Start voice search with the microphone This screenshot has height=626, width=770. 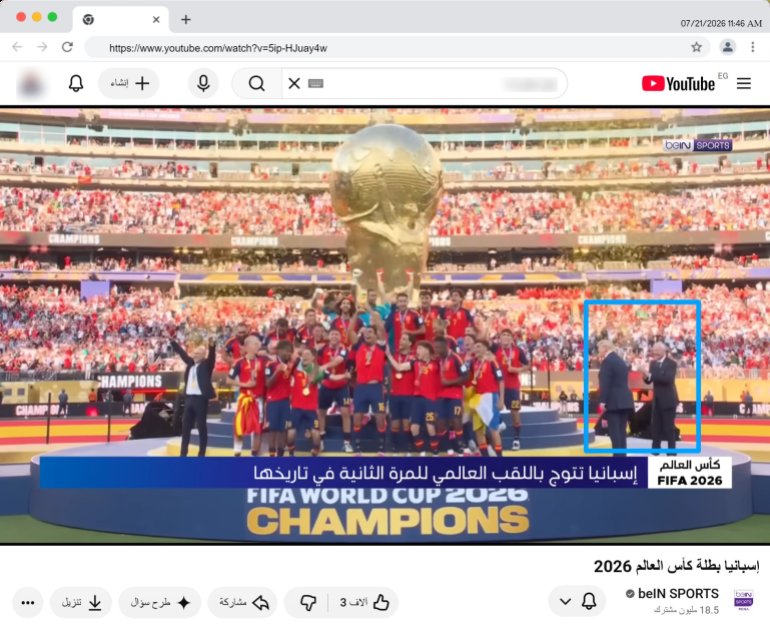(x=203, y=83)
